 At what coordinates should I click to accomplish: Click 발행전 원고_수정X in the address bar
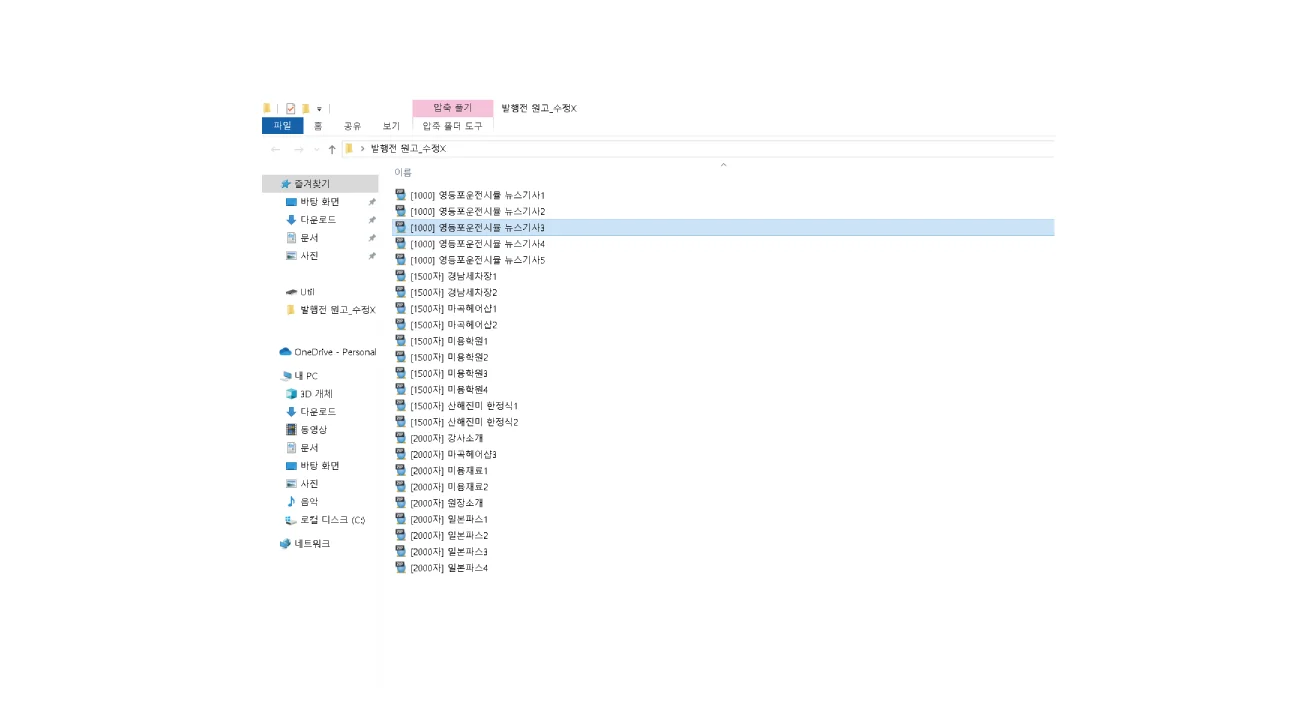click(x=408, y=148)
